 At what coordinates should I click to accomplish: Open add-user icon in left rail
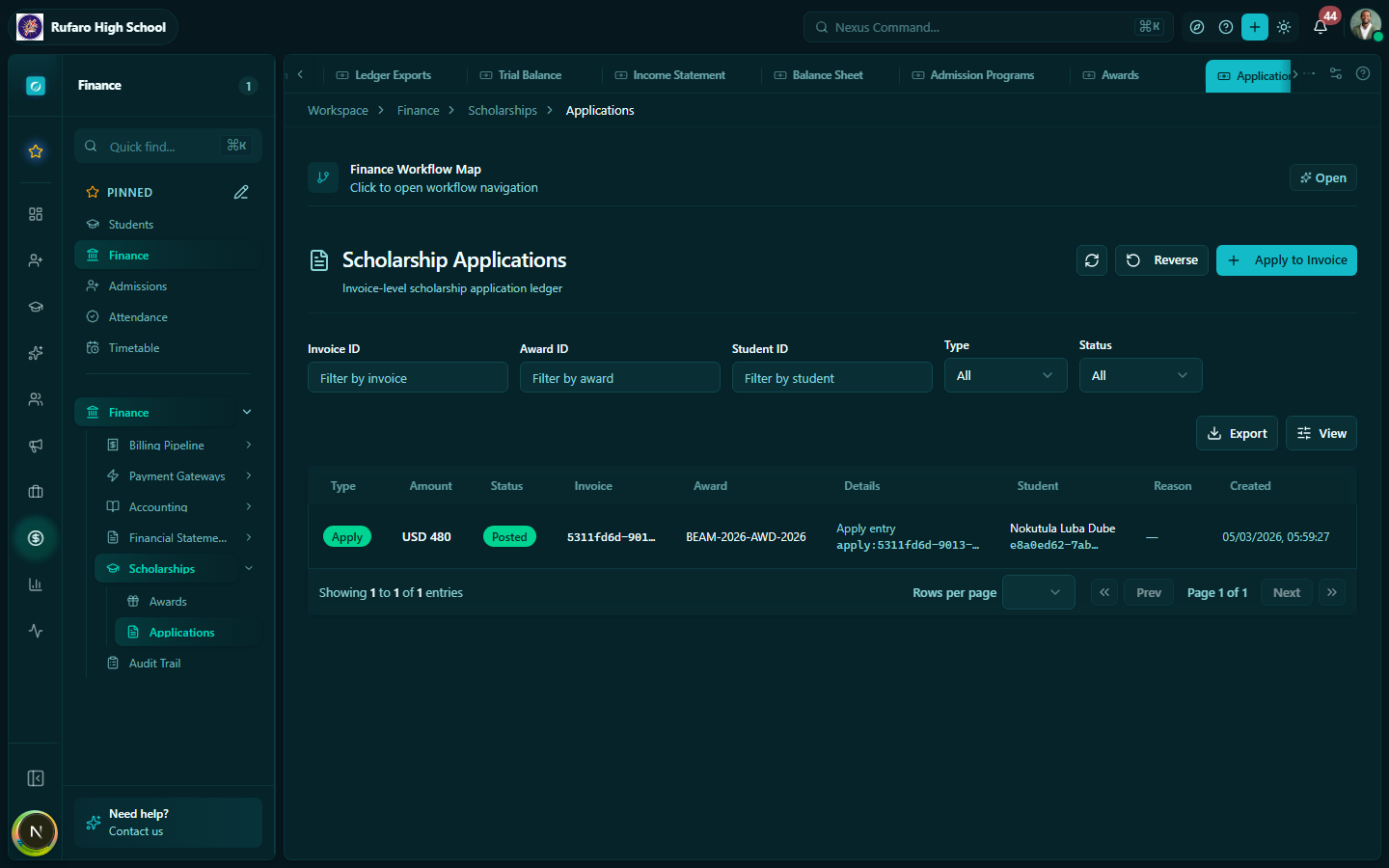click(36, 260)
